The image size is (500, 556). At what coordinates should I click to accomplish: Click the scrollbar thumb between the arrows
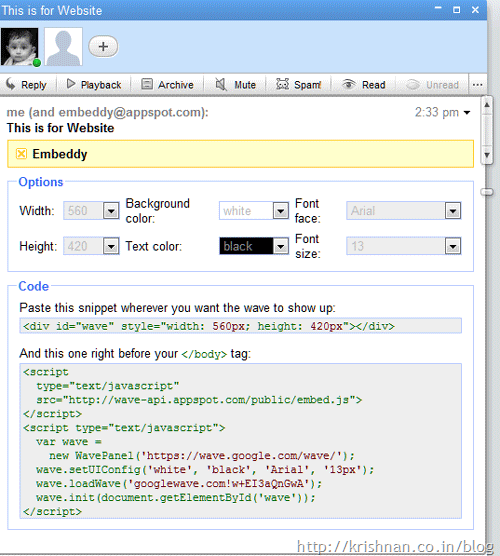pos(487,129)
